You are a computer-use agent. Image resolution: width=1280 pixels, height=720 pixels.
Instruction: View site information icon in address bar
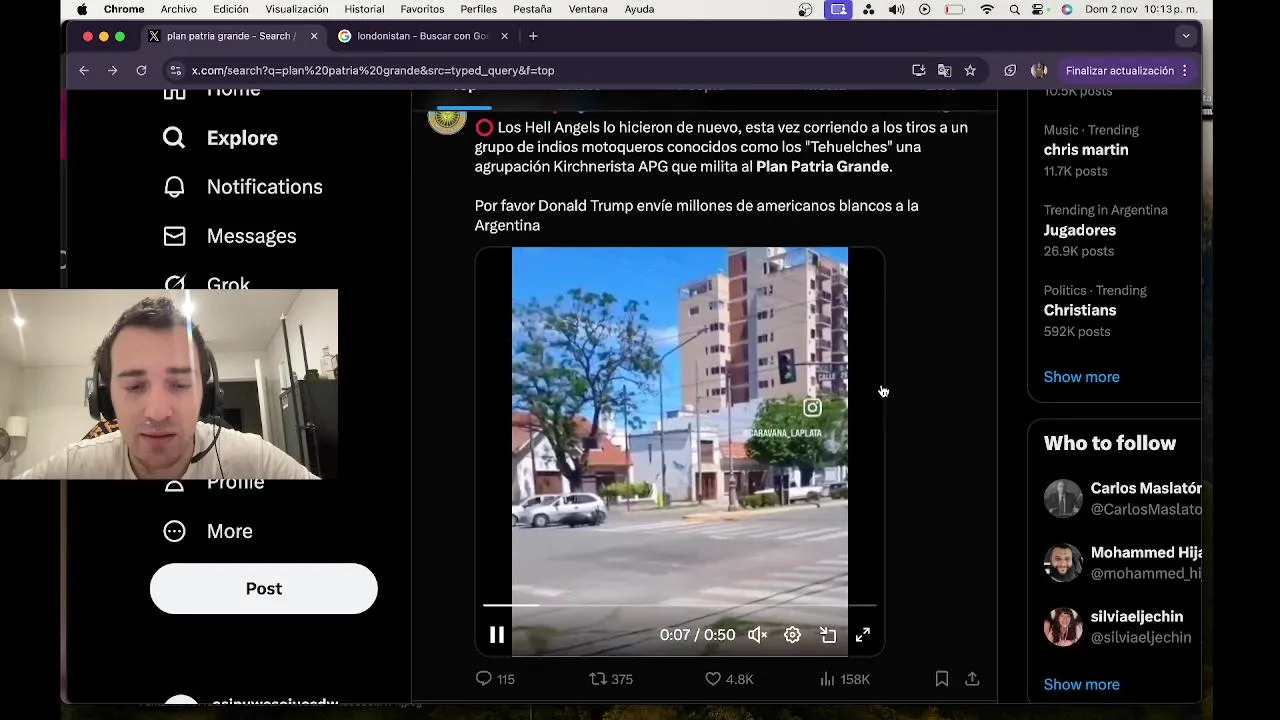coord(176,71)
